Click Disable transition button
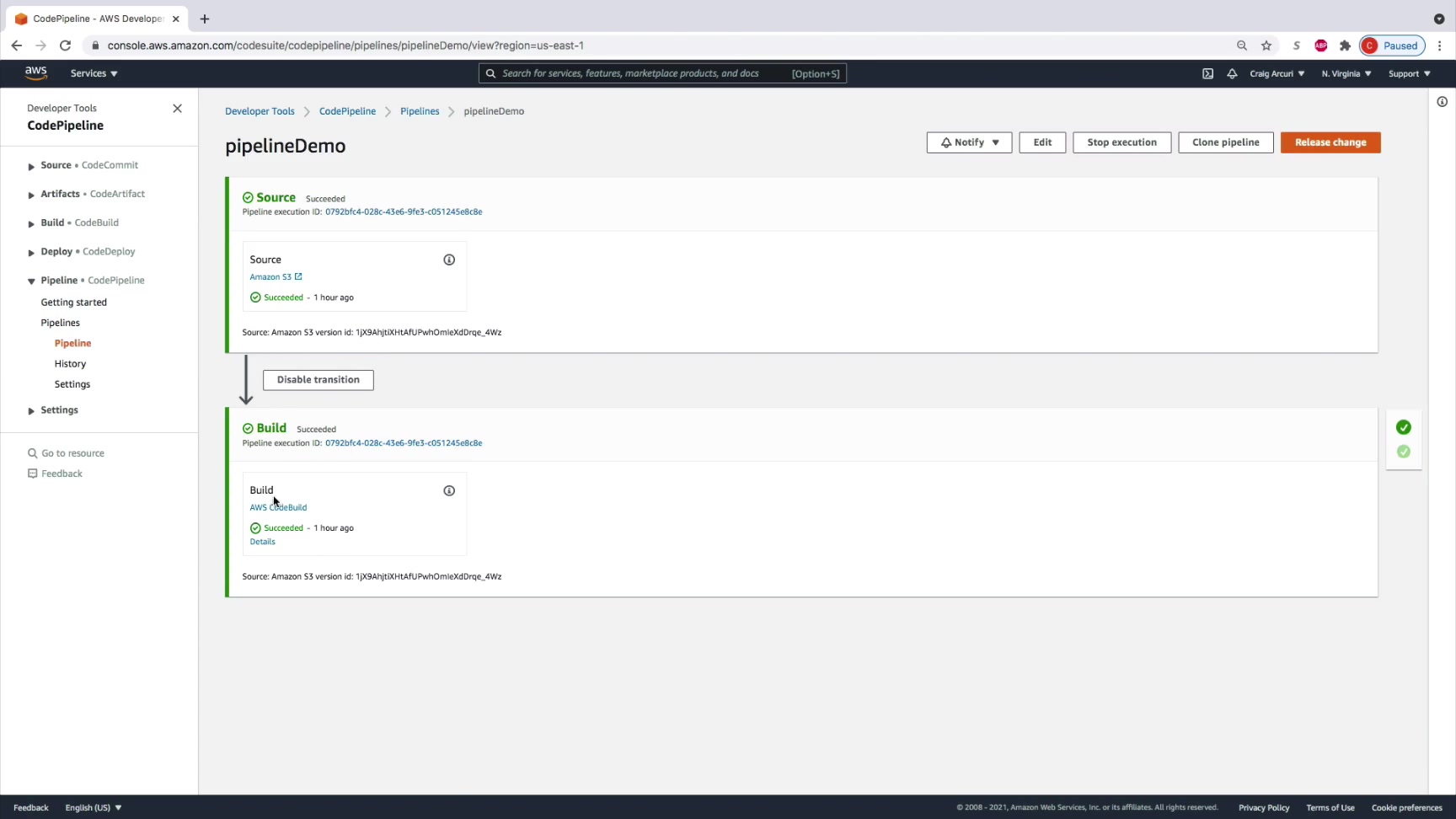This screenshot has width=1456, height=819. click(x=318, y=380)
